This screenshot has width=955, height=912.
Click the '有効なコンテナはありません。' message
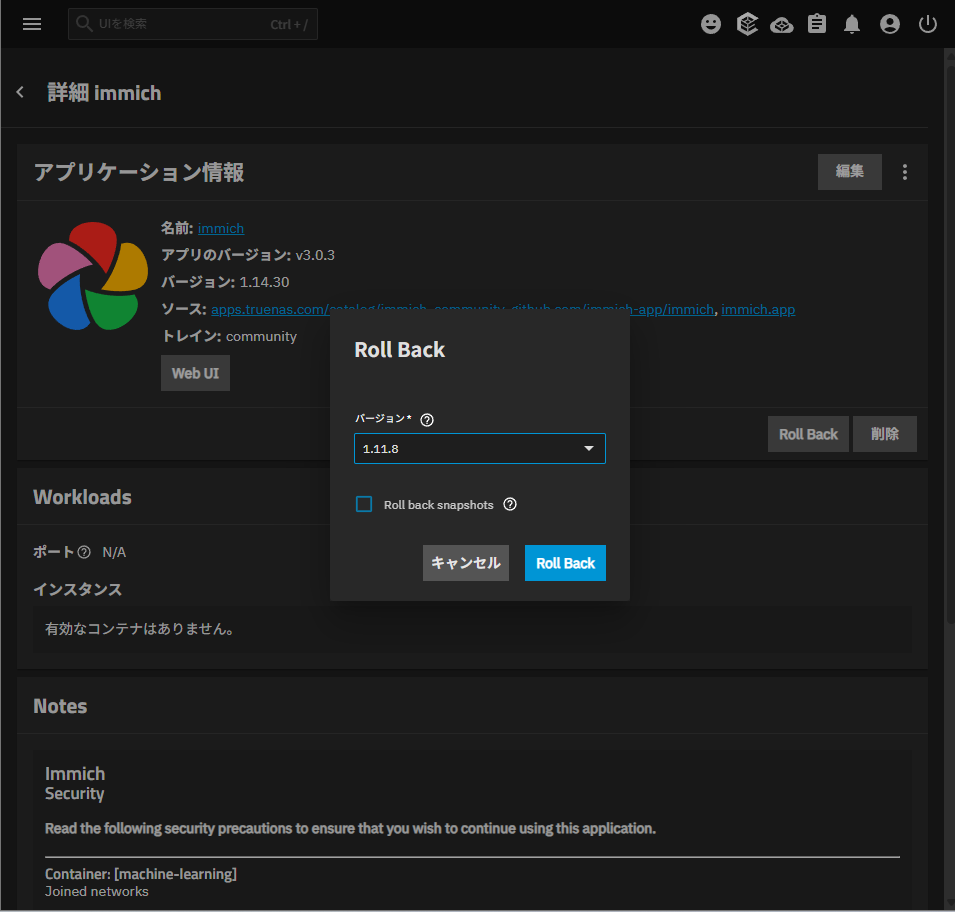pyautogui.click(x=140, y=628)
